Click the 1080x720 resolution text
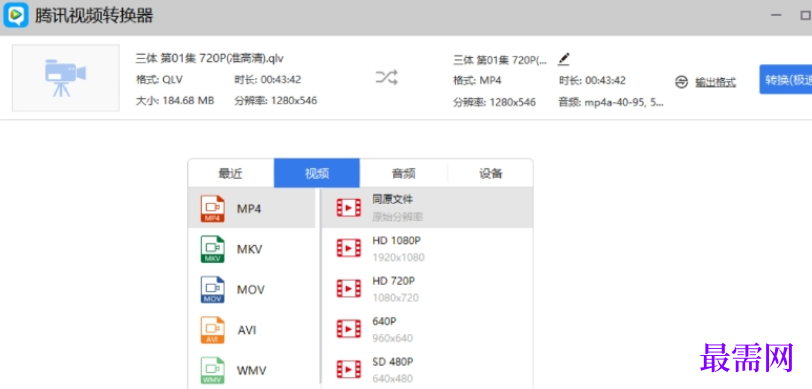The height and width of the screenshot is (389, 812). (x=395, y=298)
